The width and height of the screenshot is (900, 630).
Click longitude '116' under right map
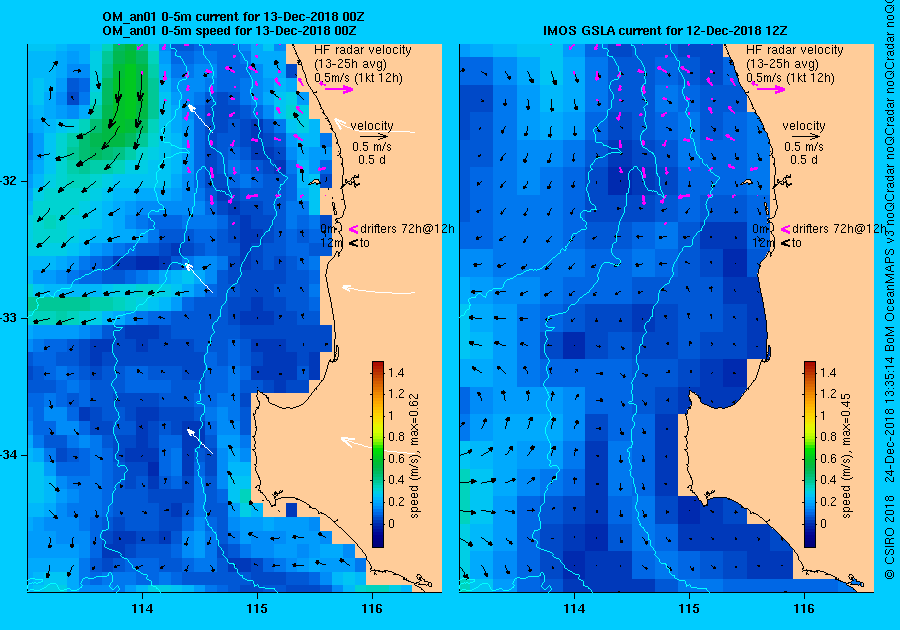tap(804, 609)
